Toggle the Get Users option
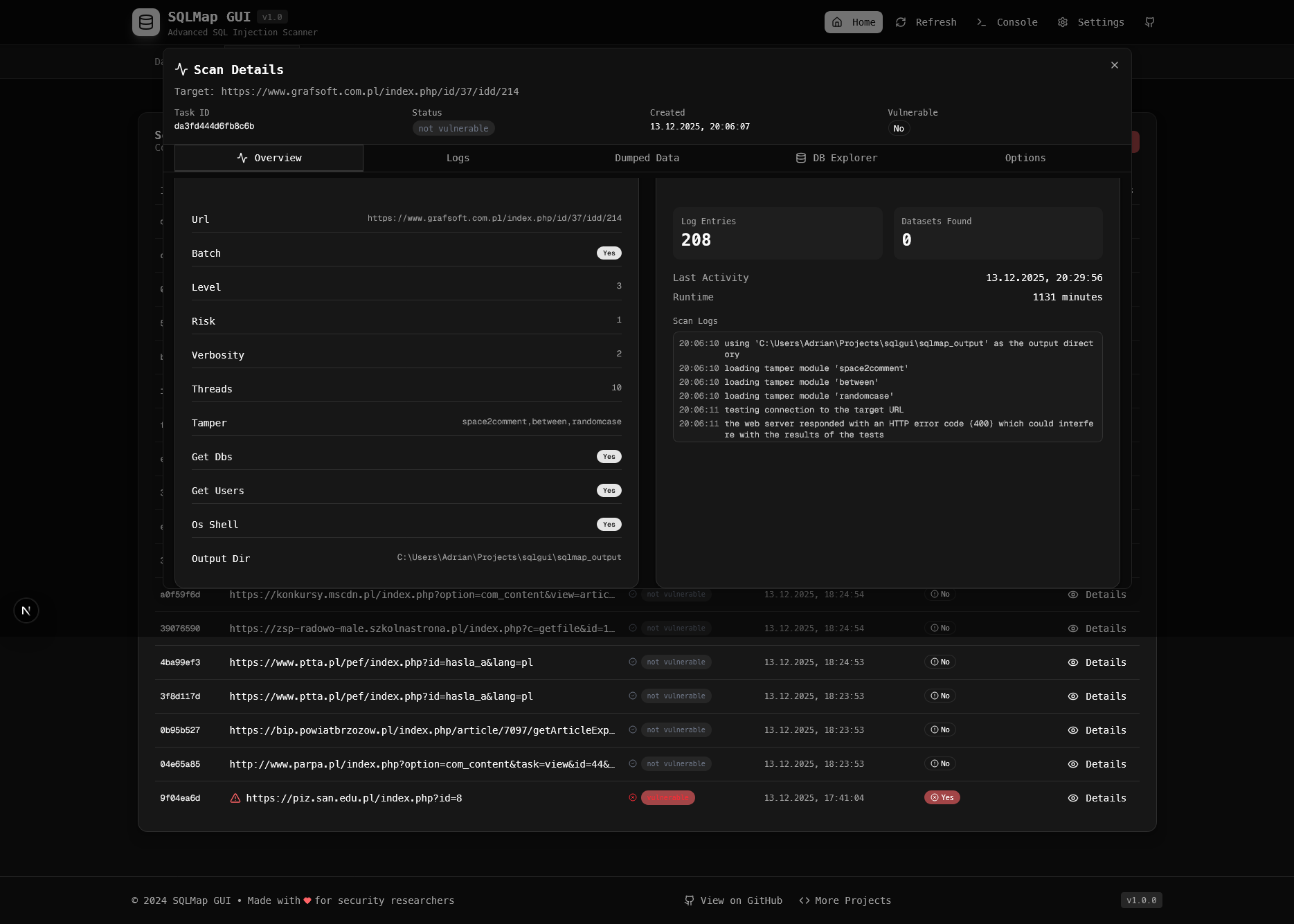This screenshot has height=924, width=1294. (609, 490)
